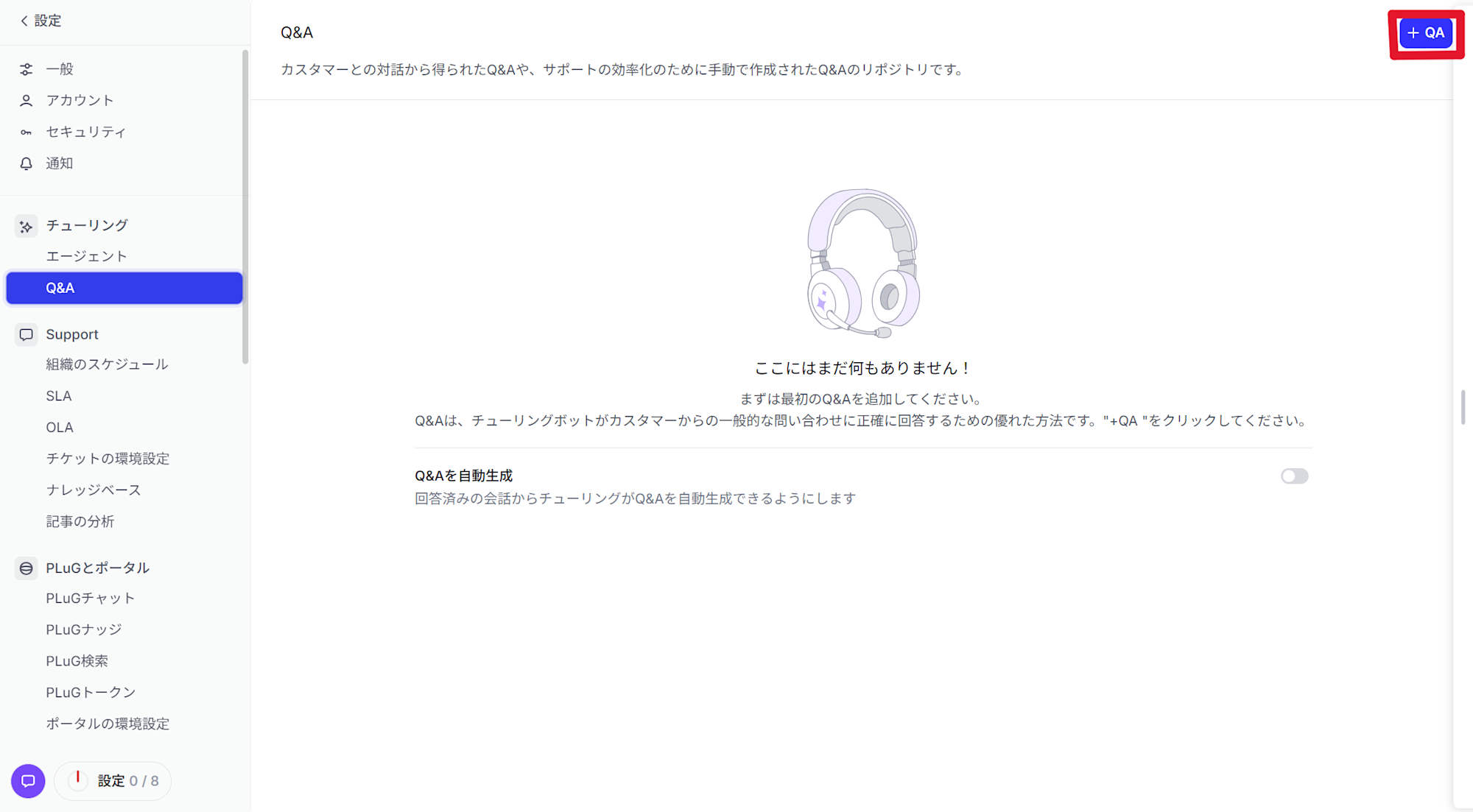Image resolution: width=1473 pixels, height=812 pixels.
Task: Open 組織のスケジュール settings
Action: (x=106, y=364)
